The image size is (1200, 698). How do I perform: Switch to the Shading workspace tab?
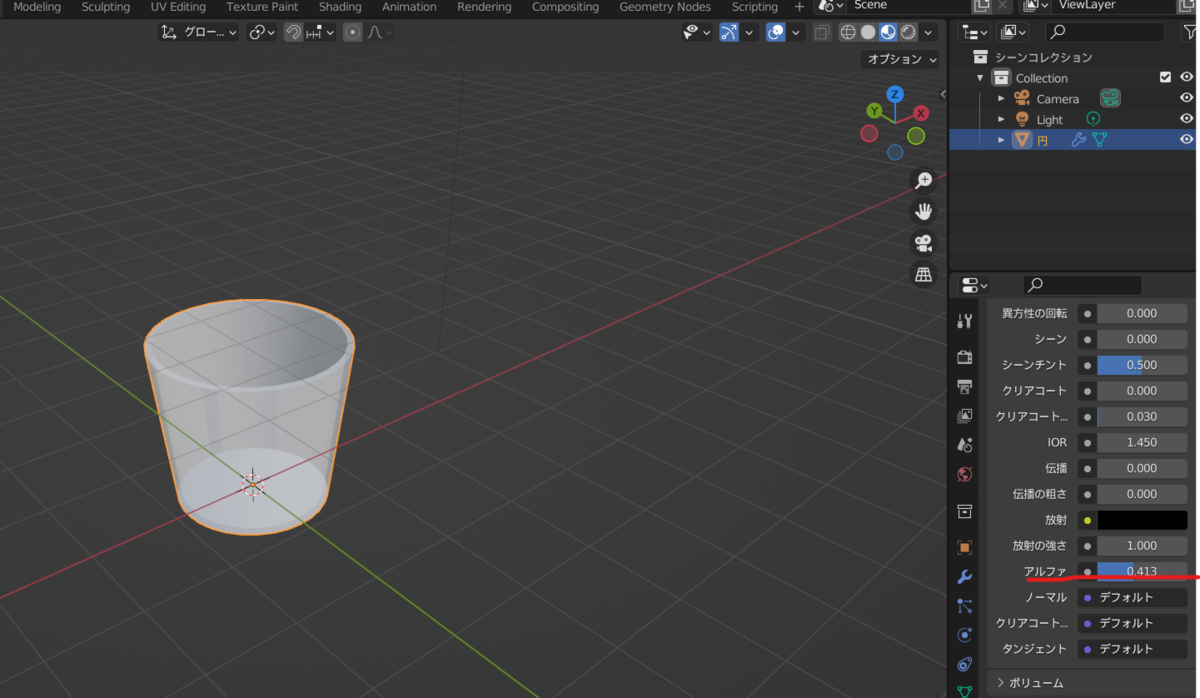click(x=340, y=7)
